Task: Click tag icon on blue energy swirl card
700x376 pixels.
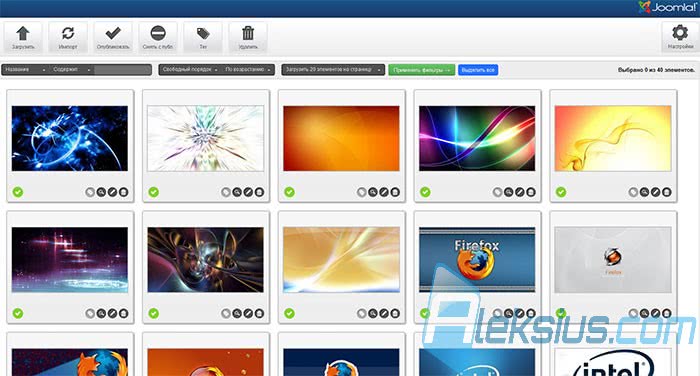Action: click(x=90, y=192)
